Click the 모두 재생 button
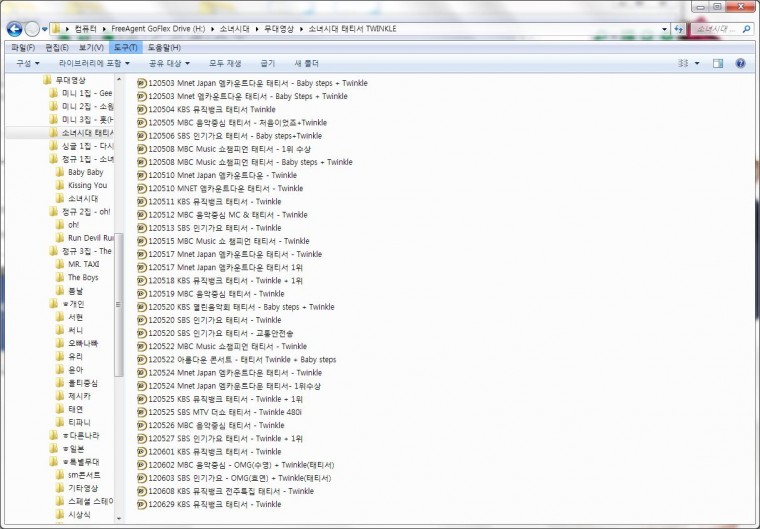 225,64
